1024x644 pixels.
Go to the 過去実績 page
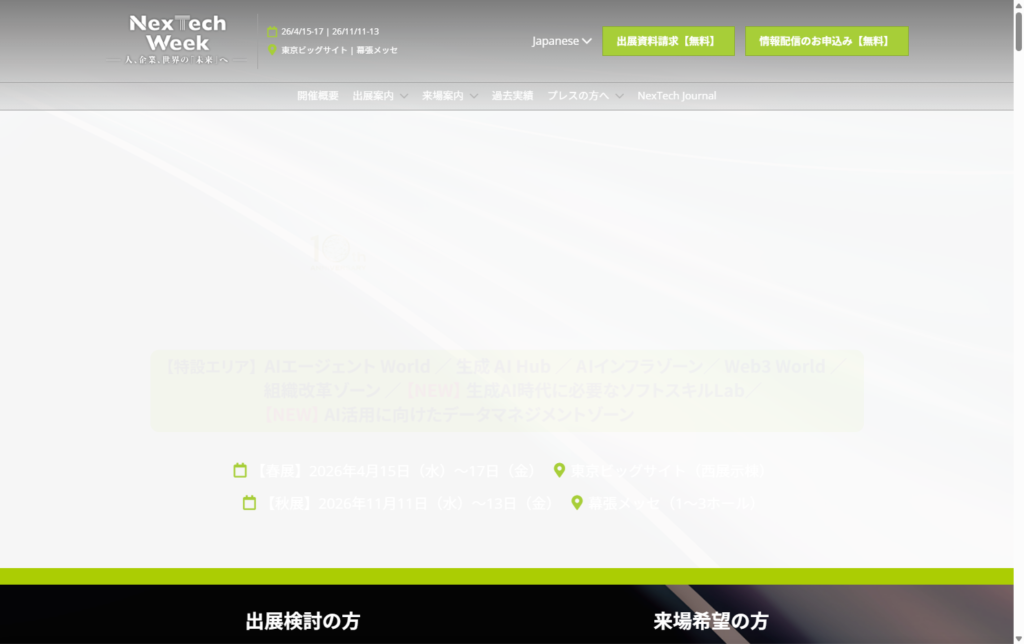tap(512, 96)
